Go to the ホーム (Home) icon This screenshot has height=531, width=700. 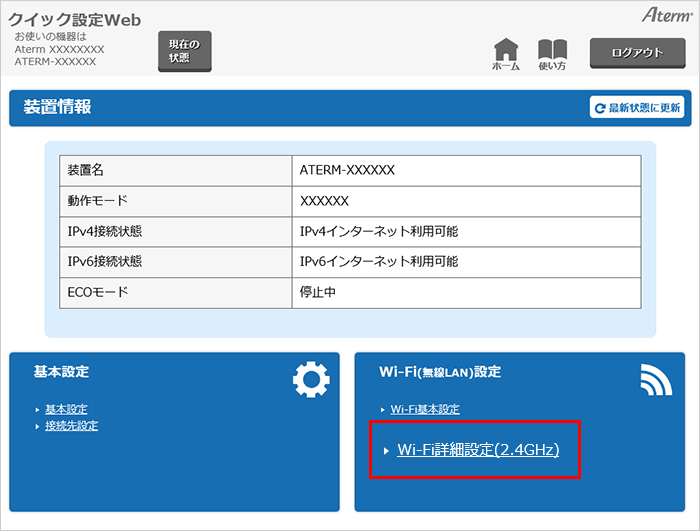(506, 54)
